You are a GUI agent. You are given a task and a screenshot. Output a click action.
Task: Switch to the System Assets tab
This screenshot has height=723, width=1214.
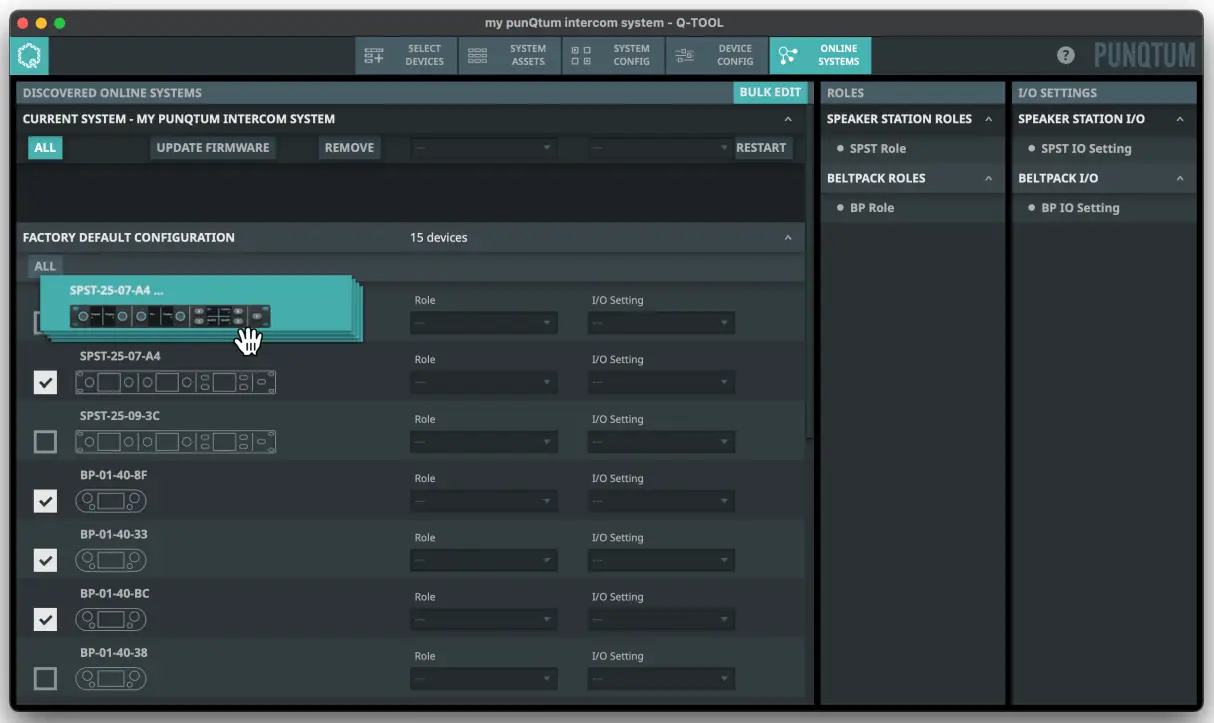[x=509, y=56]
